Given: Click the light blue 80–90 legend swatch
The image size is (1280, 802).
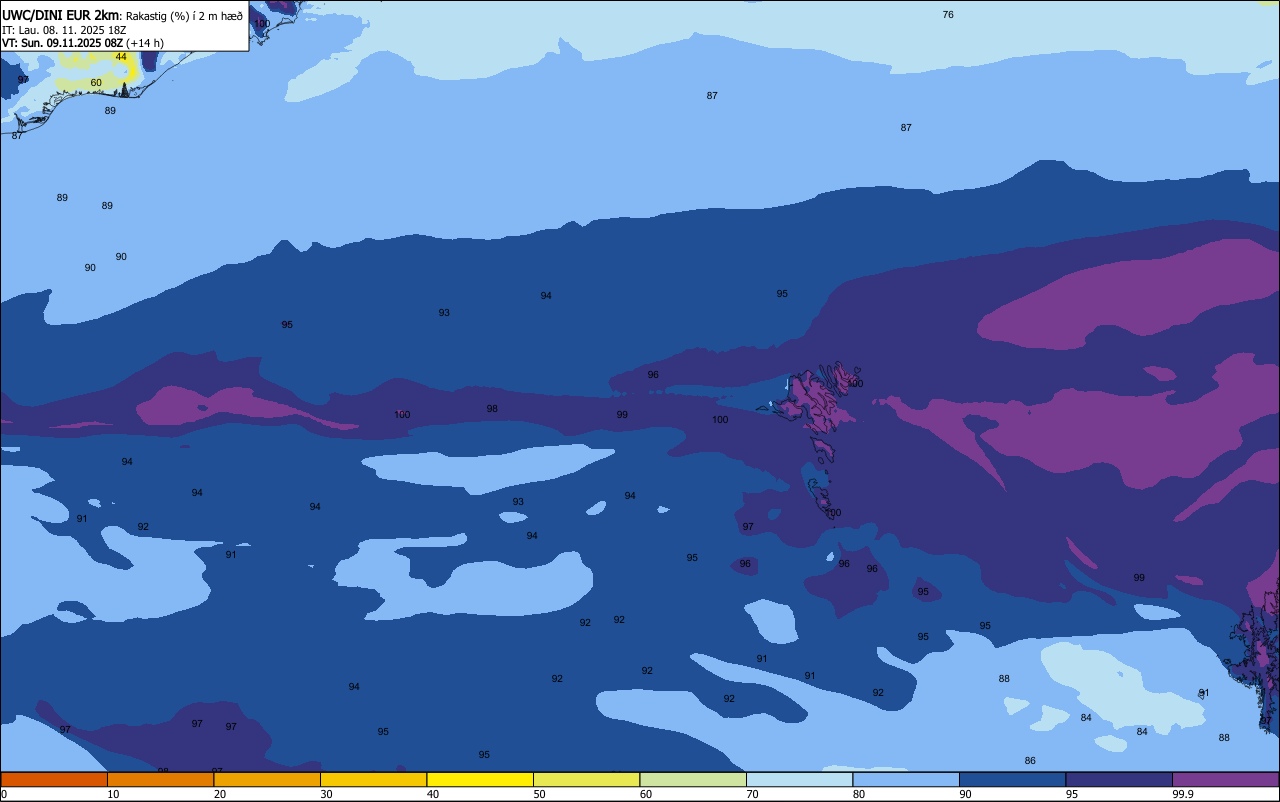Looking at the screenshot, I should click(x=906, y=779).
